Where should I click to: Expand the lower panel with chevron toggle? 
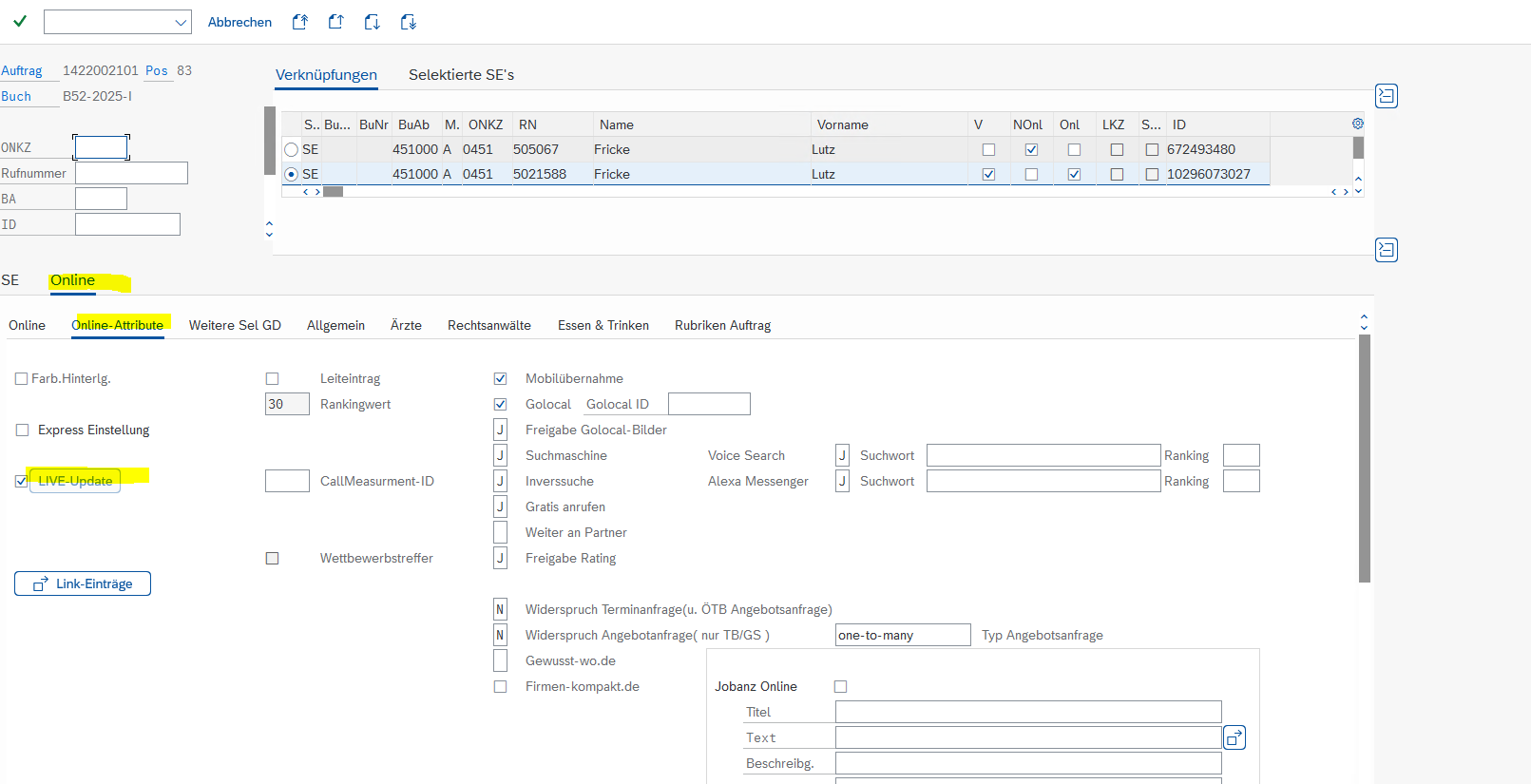click(1364, 323)
